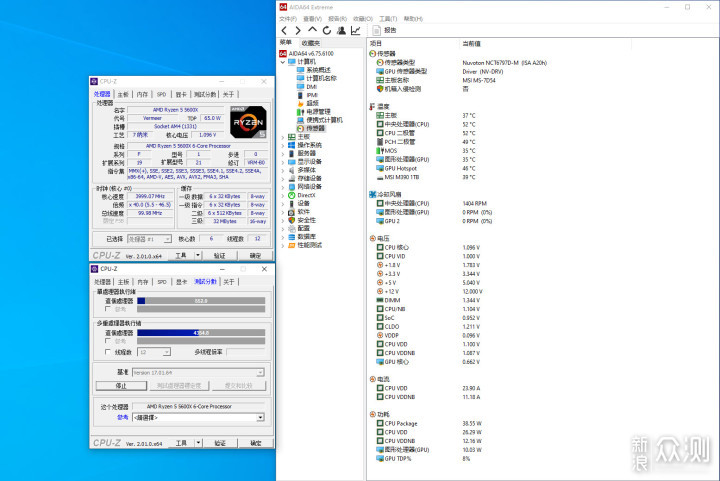Image resolution: width=720 pixels, height=481 pixels.
Task: Click the multi-thread 参考 reference bar
Action: [x=201, y=341]
